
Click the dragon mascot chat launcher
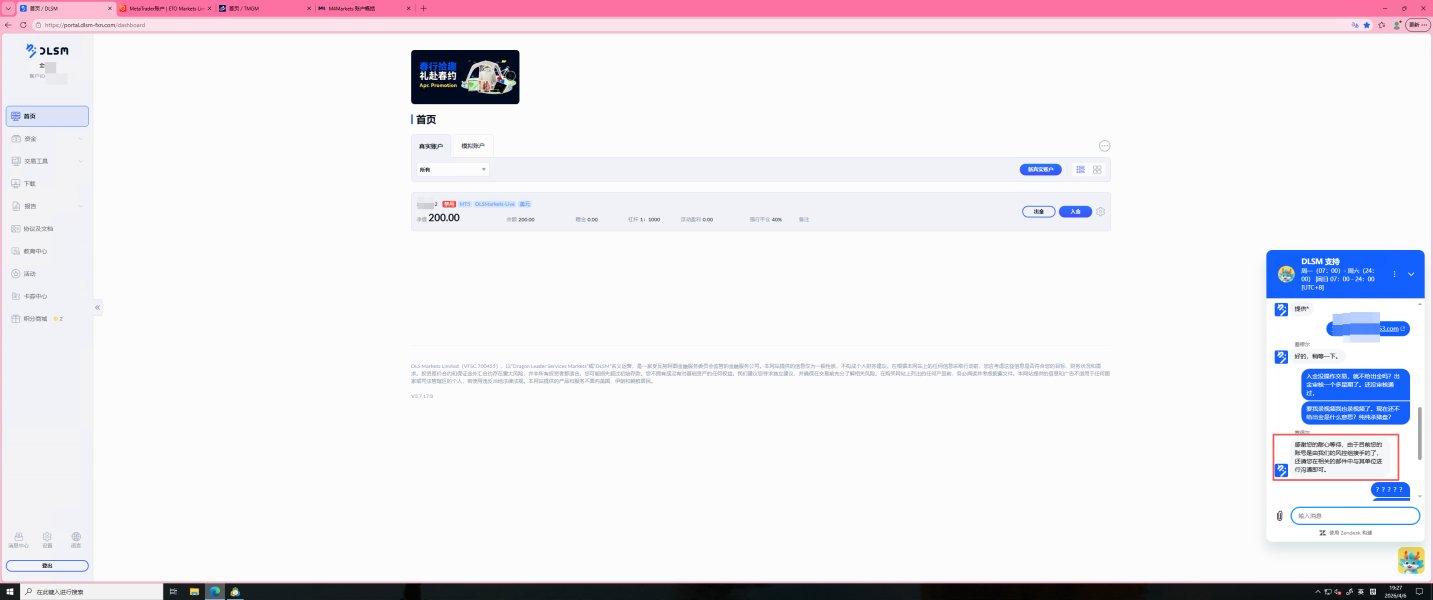[1411, 560]
